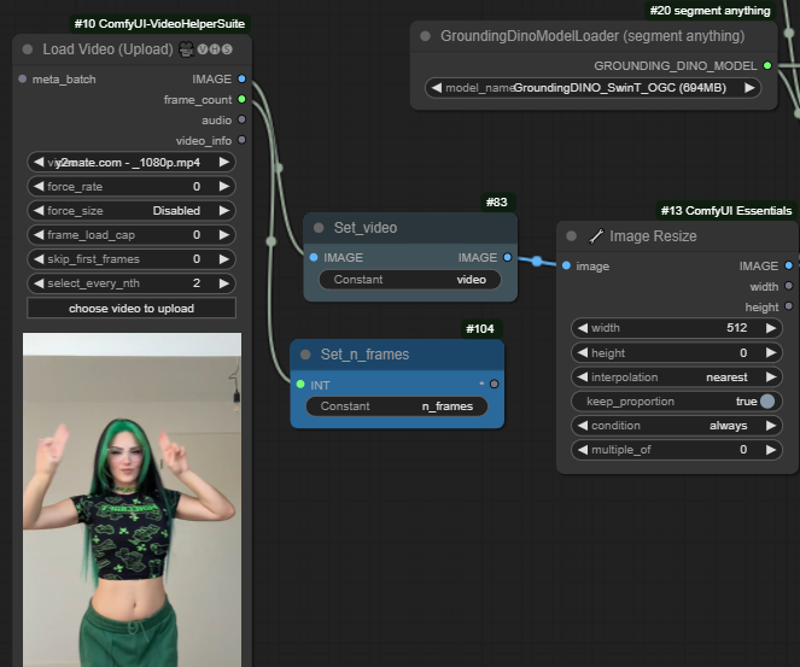Click the #10 ComfyUI-VideoHelperSuite badge
Image resolution: width=800 pixels, height=667 pixels.
click(160, 24)
